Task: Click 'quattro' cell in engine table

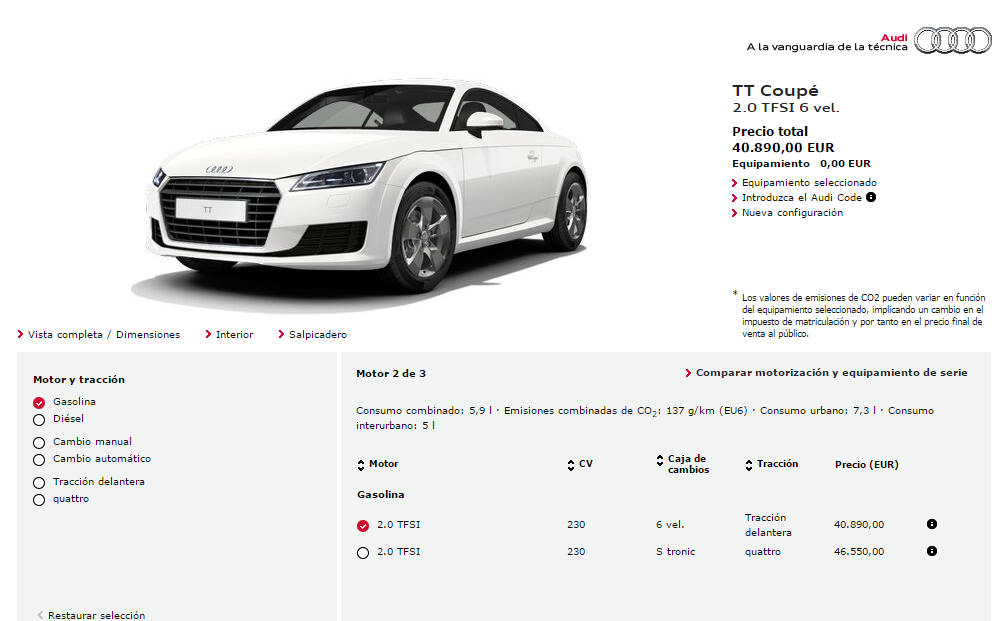Action: click(x=763, y=552)
